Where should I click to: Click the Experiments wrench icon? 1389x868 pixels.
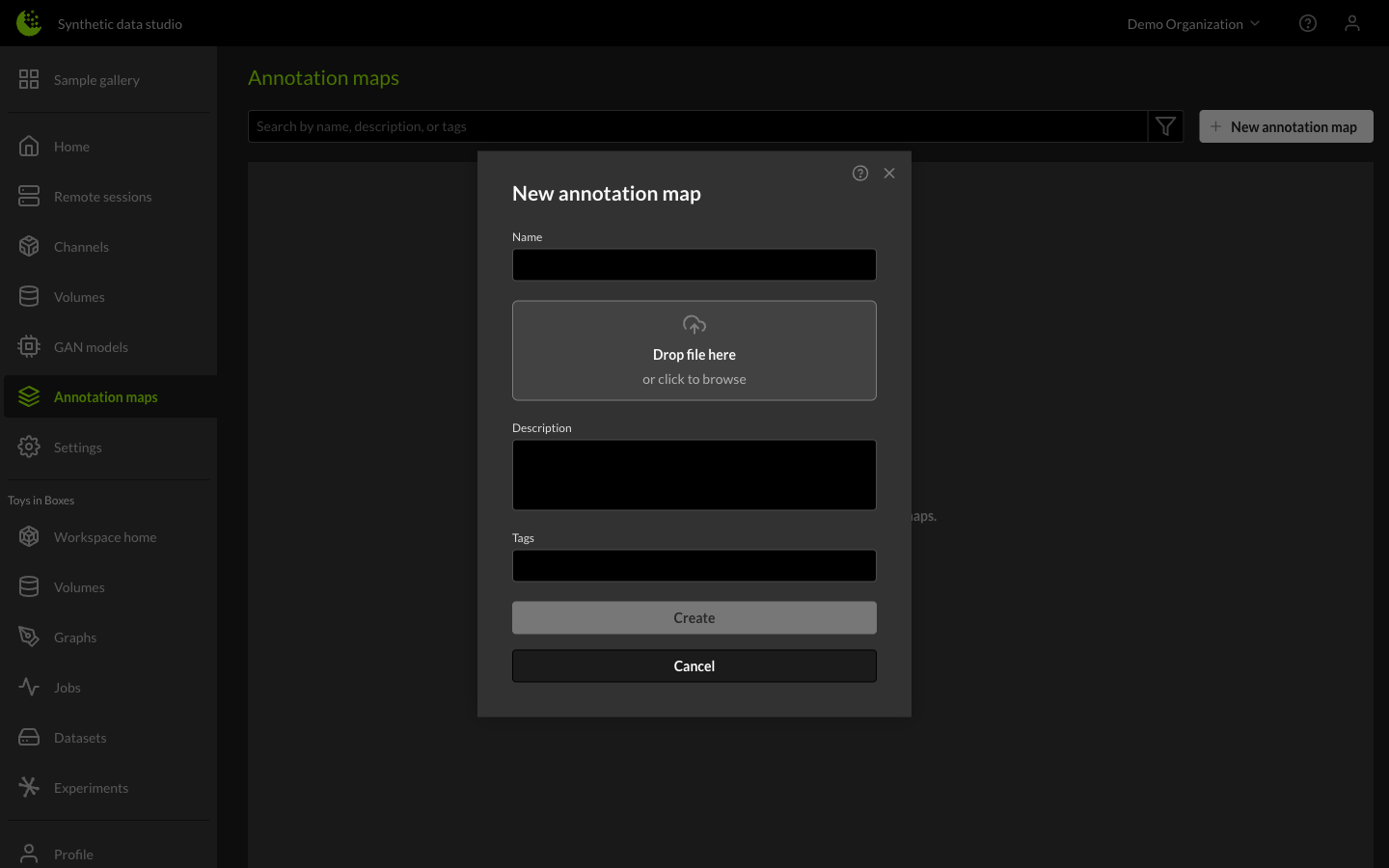coord(29,787)
